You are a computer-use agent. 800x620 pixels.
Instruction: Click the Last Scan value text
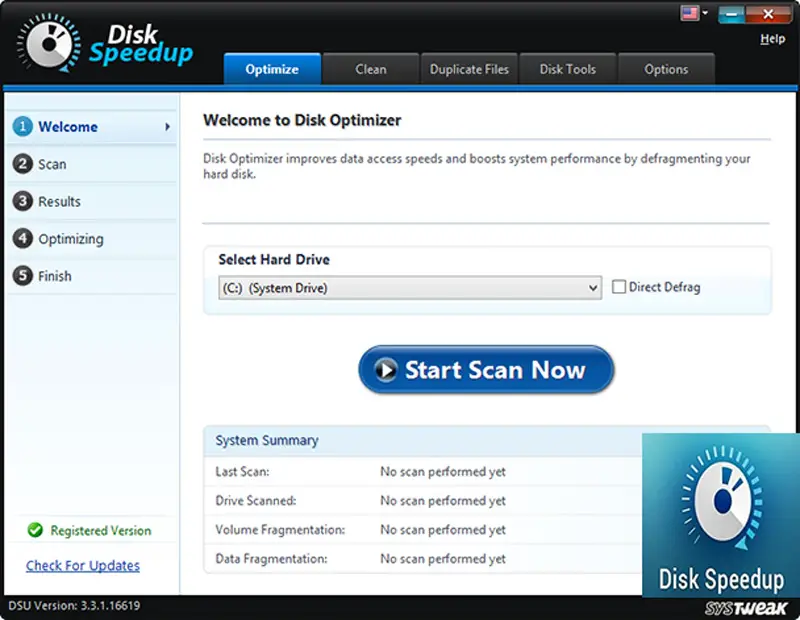click(443, 472)
